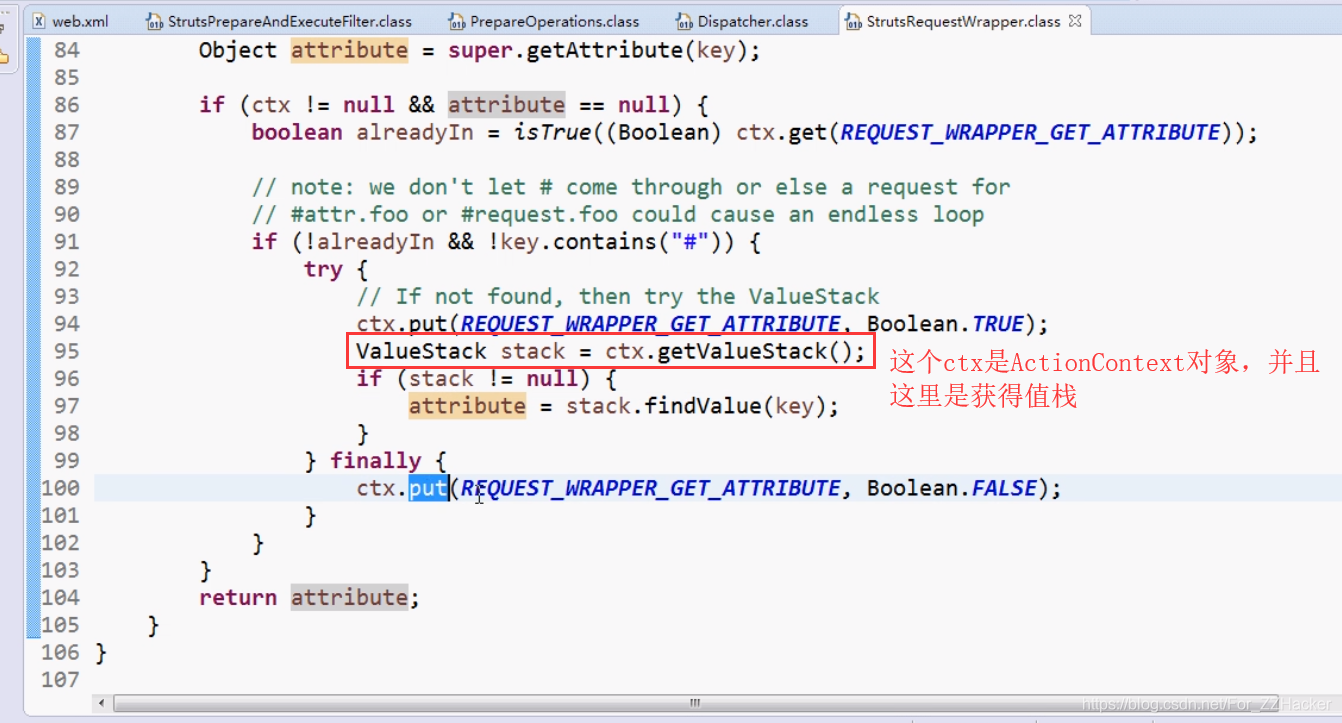Click the horizontal scrollbar thumb

click(694, 704)
